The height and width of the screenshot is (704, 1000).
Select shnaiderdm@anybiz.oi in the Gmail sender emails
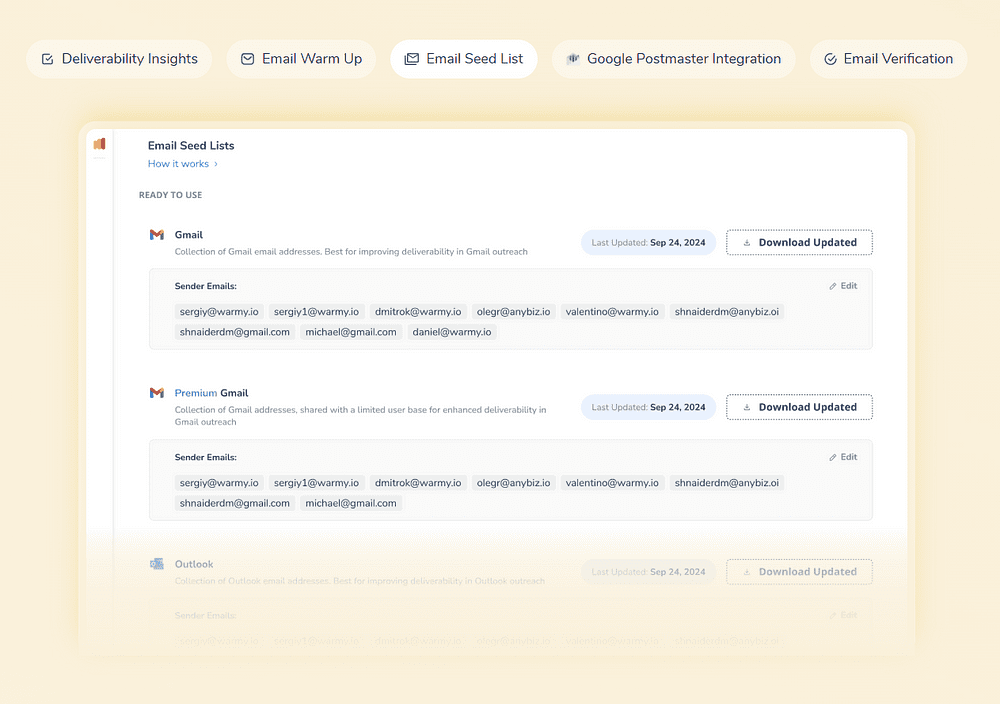726,312
